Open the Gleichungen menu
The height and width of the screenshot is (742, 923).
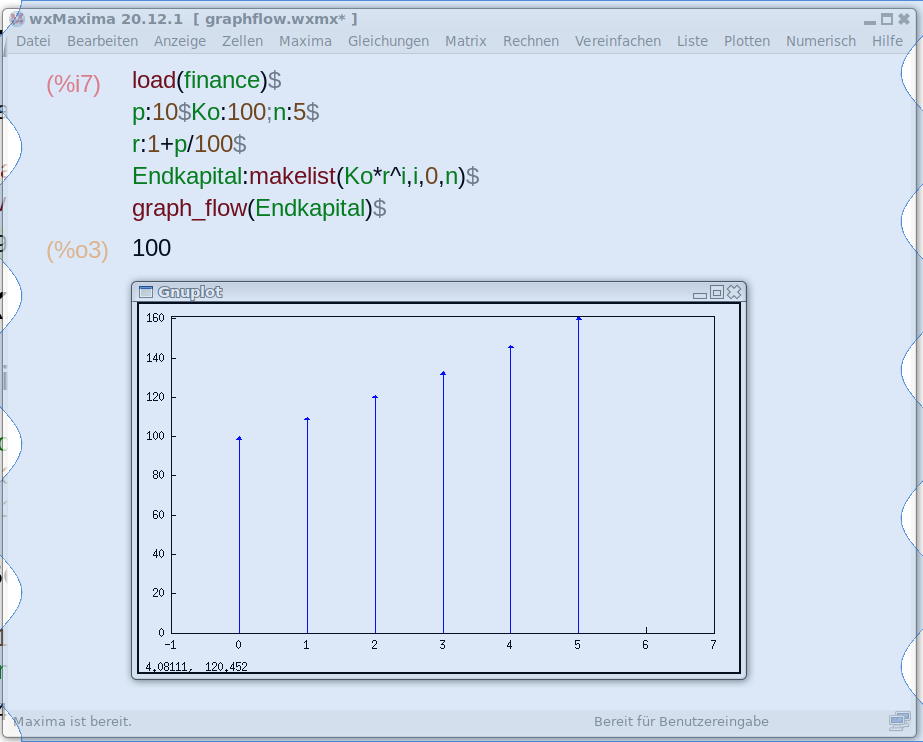388,41
